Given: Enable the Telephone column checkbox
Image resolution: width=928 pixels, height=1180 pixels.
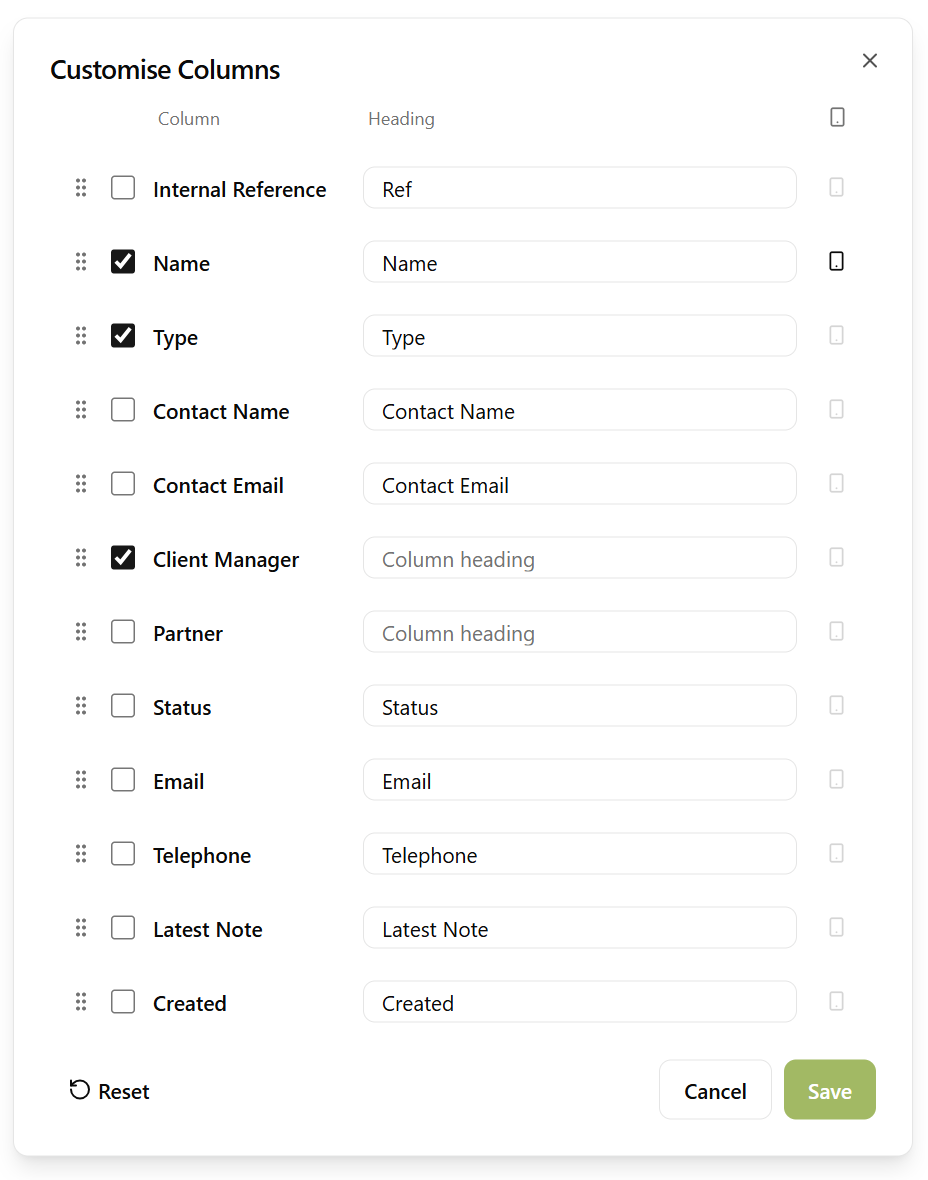Looking at the screenshot, I should click(123, 853).
